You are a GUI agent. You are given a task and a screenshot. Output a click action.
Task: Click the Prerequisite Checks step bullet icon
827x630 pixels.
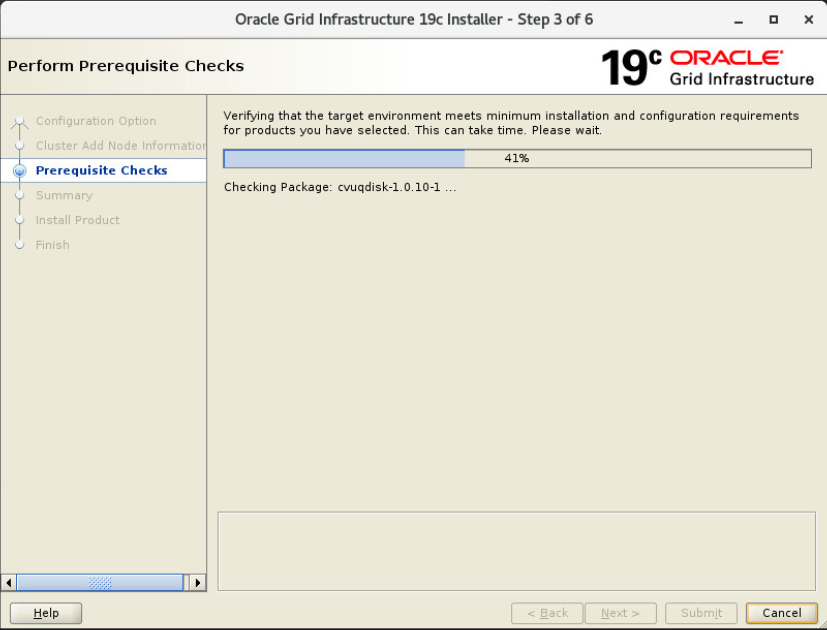click(x=20, y=170)
